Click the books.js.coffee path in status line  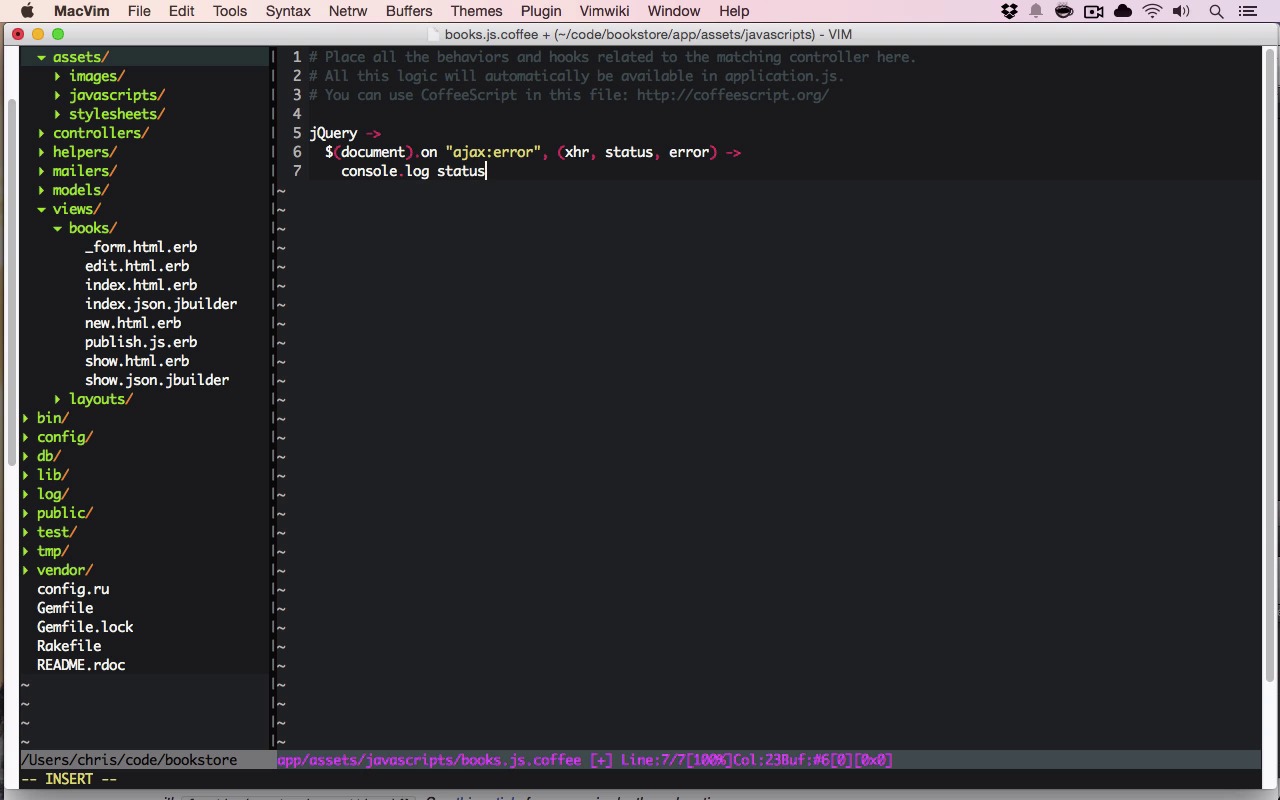click(429, 760)
